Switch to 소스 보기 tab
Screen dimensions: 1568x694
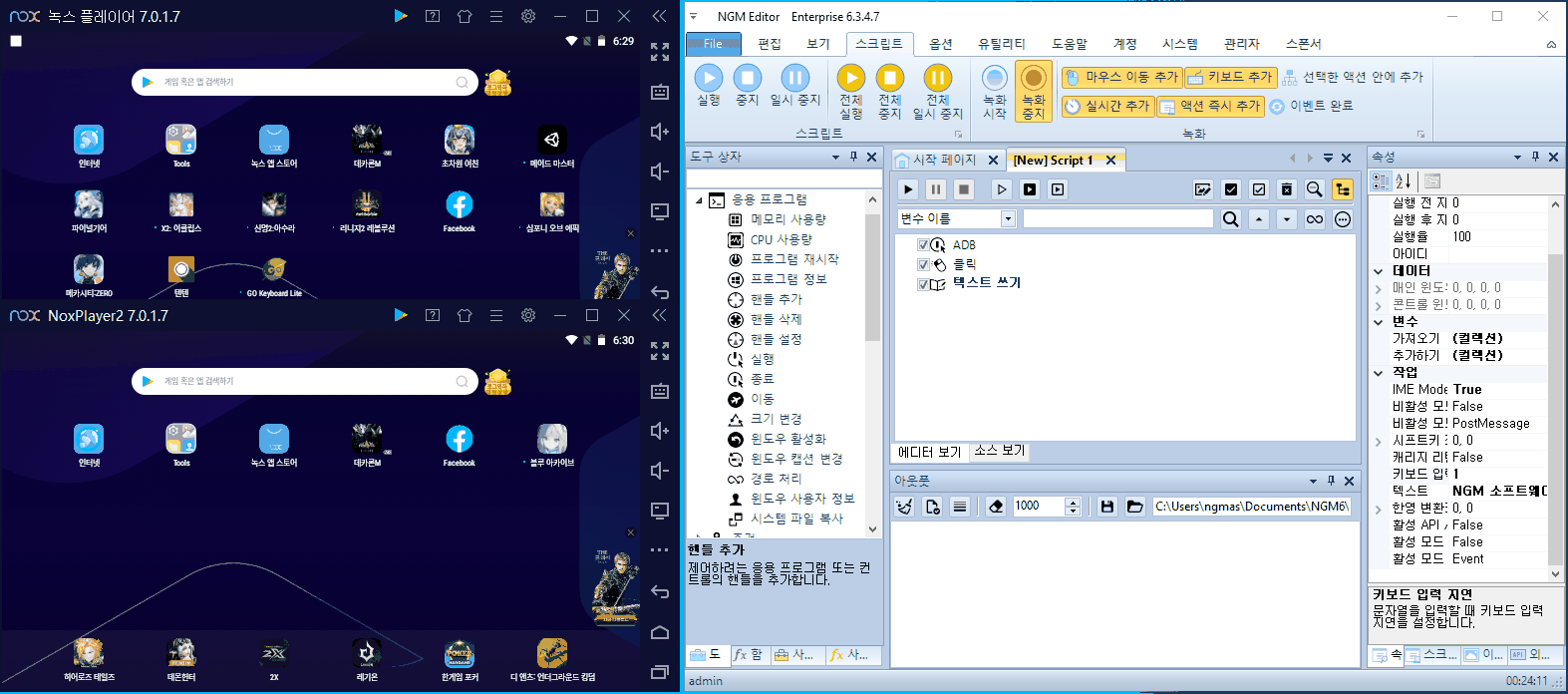1000,451
